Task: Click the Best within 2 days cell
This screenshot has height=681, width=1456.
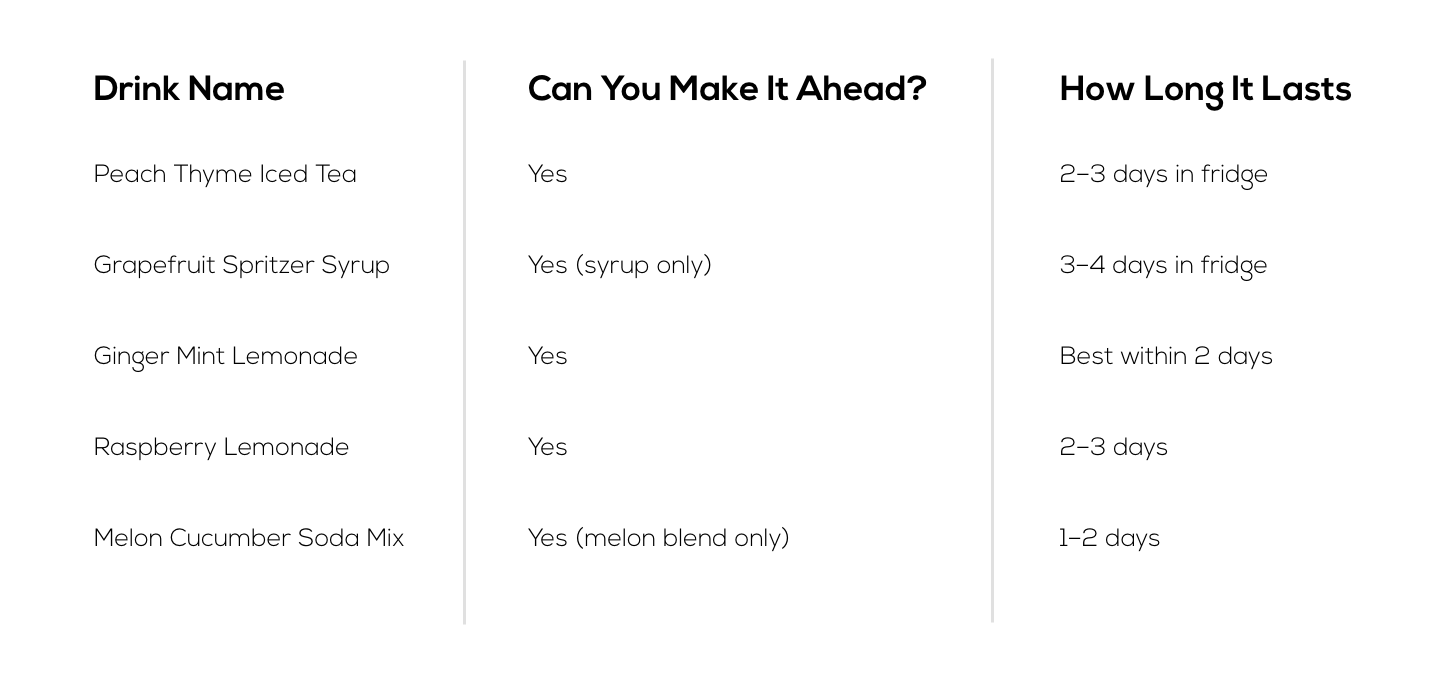Action: (1166, 357)
